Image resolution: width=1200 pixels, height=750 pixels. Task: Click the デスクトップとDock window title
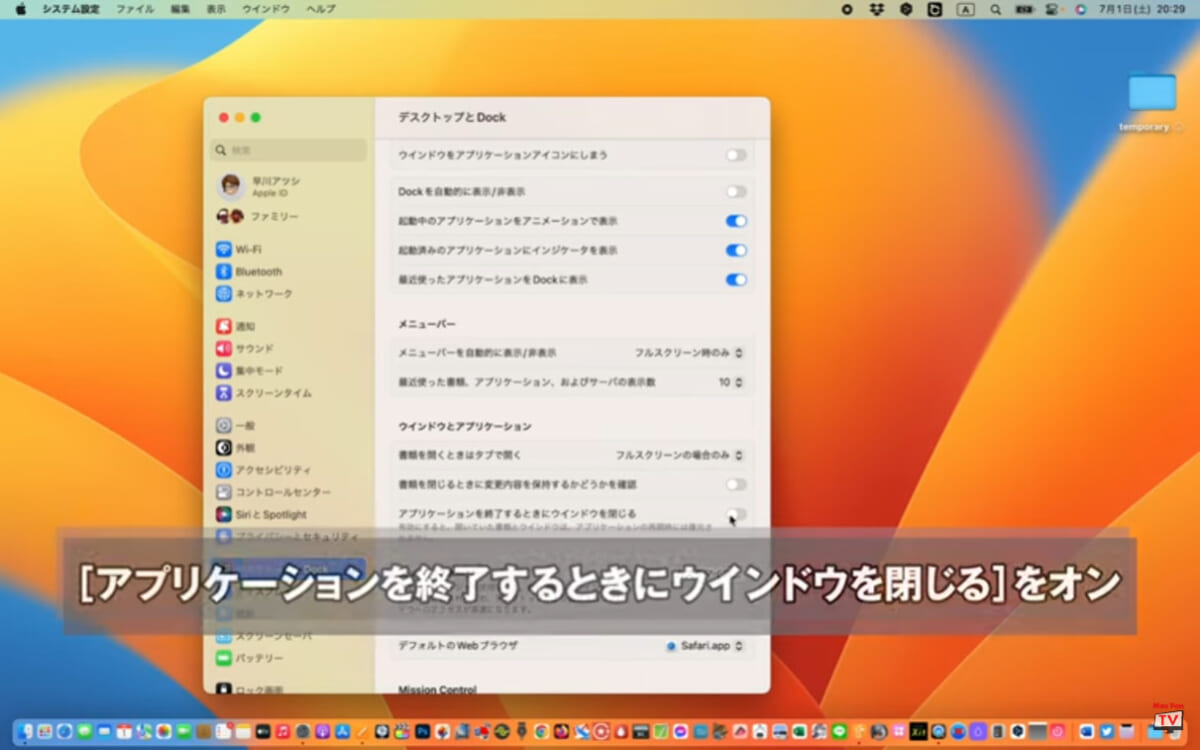pyautogui.click(x=452, y=117)
